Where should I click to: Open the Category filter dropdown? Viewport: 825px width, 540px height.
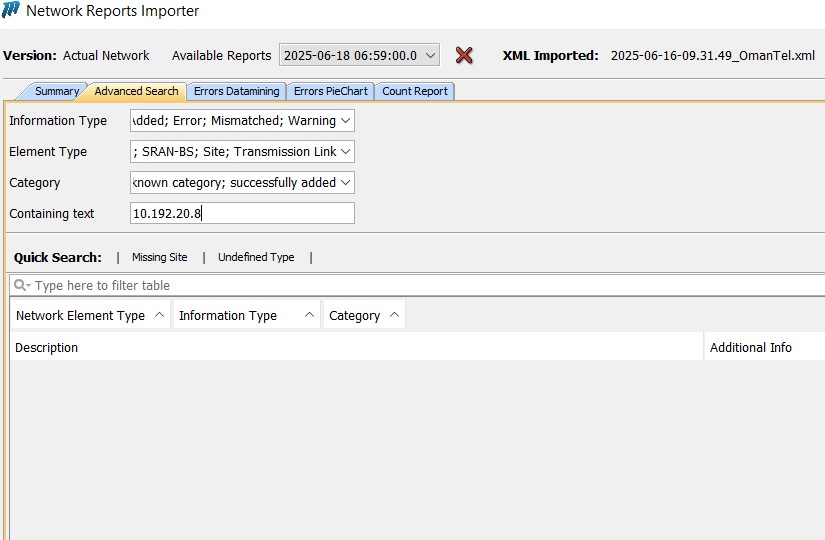coord(242,183)
